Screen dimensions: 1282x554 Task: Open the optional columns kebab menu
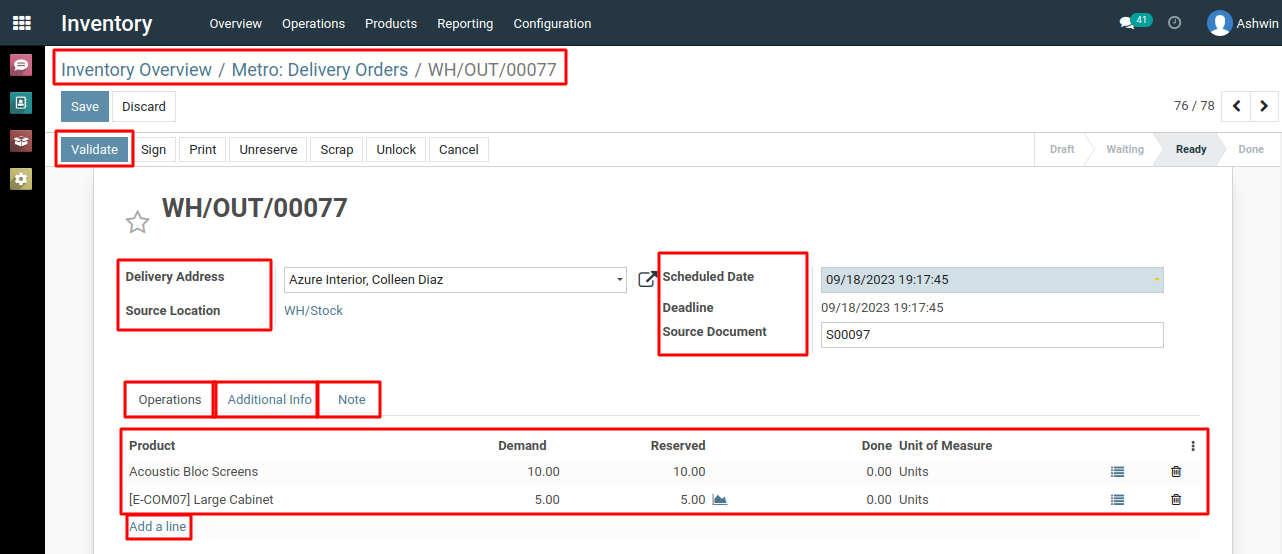pos(1193,446)
